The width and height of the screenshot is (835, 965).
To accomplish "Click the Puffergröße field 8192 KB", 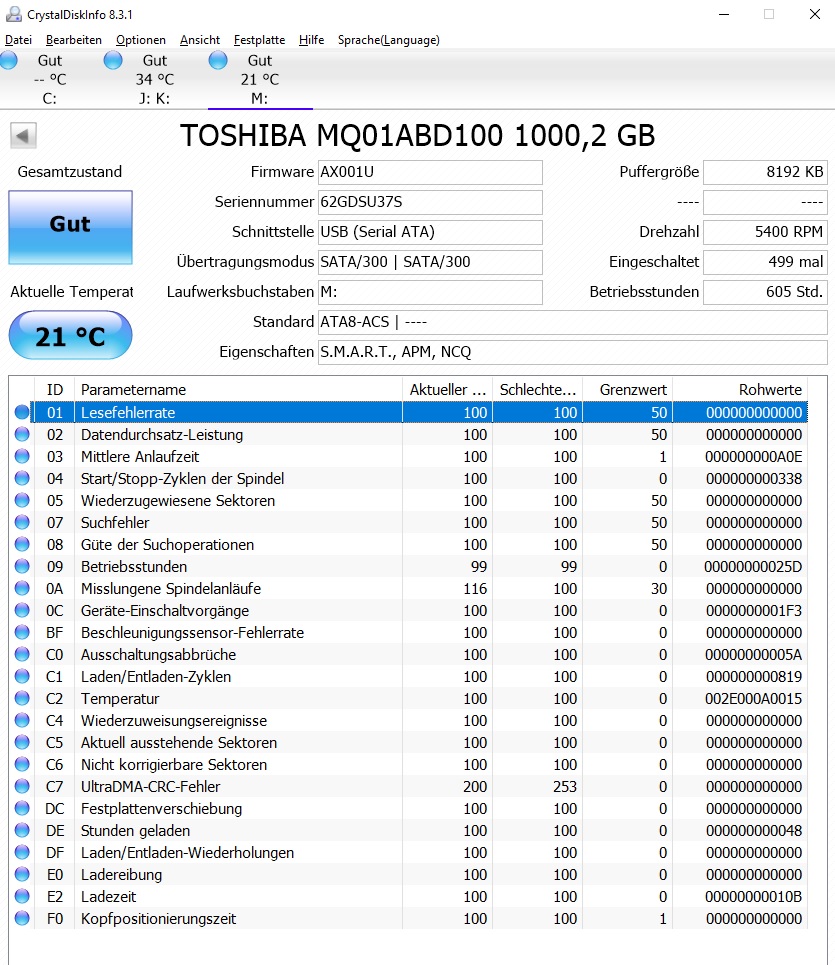I will pyautogui.click(x=765, y=172).
